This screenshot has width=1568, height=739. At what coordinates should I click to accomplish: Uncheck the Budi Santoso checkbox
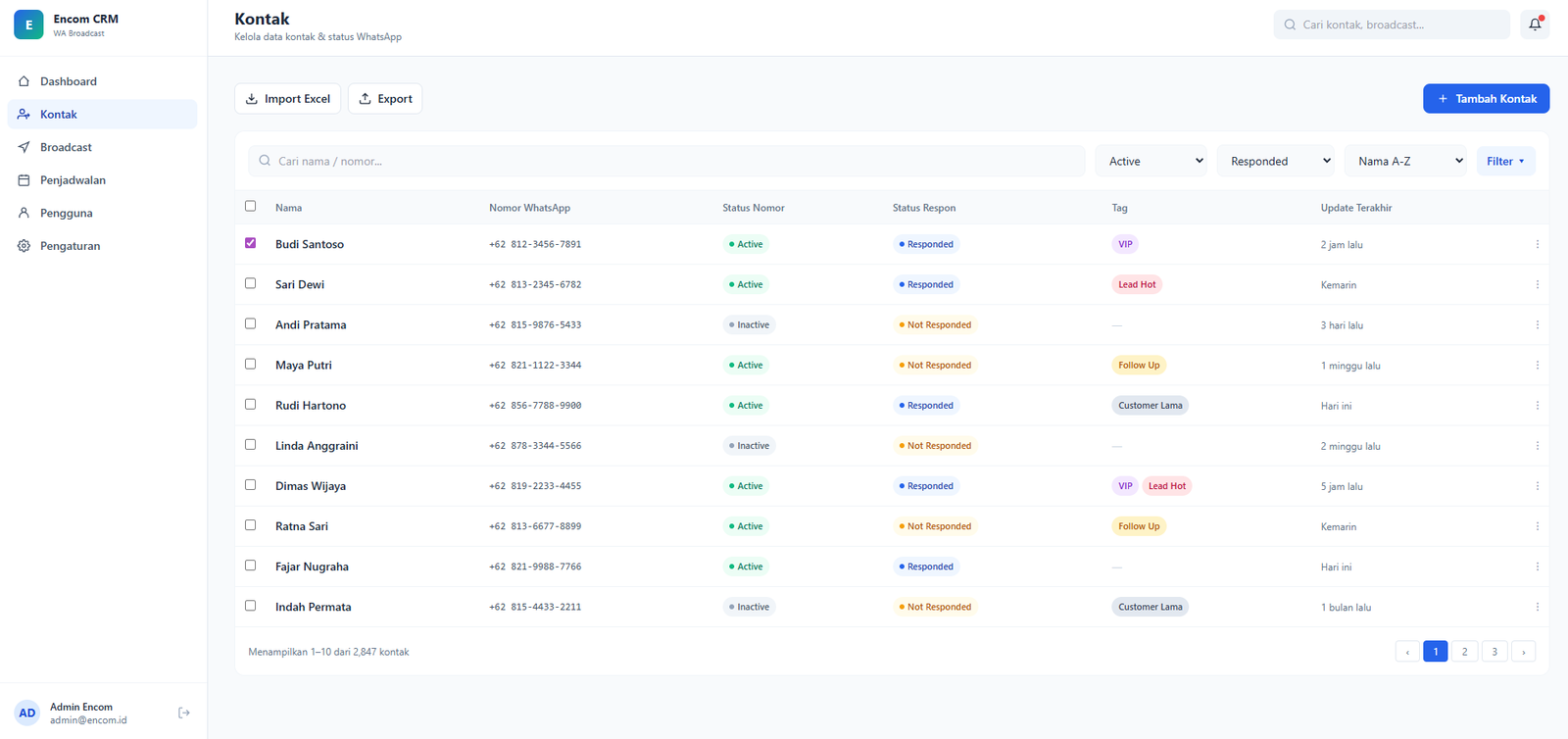[250, 243]
